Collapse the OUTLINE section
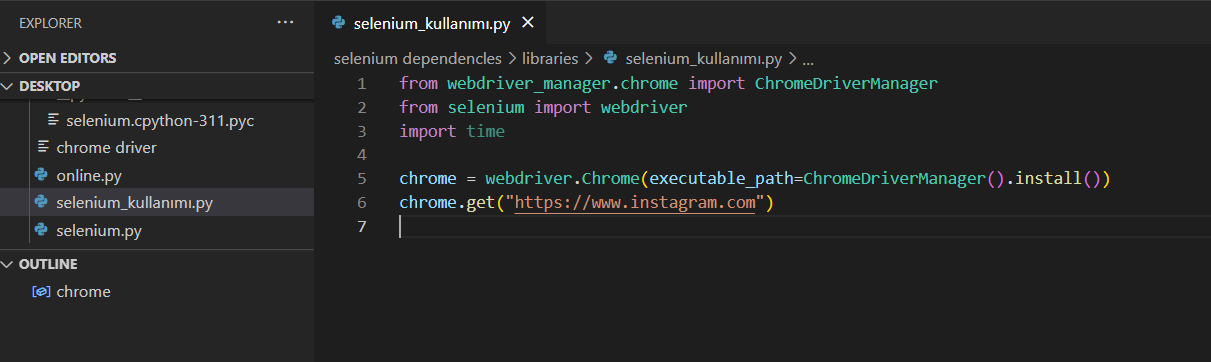 pos(157,264)
